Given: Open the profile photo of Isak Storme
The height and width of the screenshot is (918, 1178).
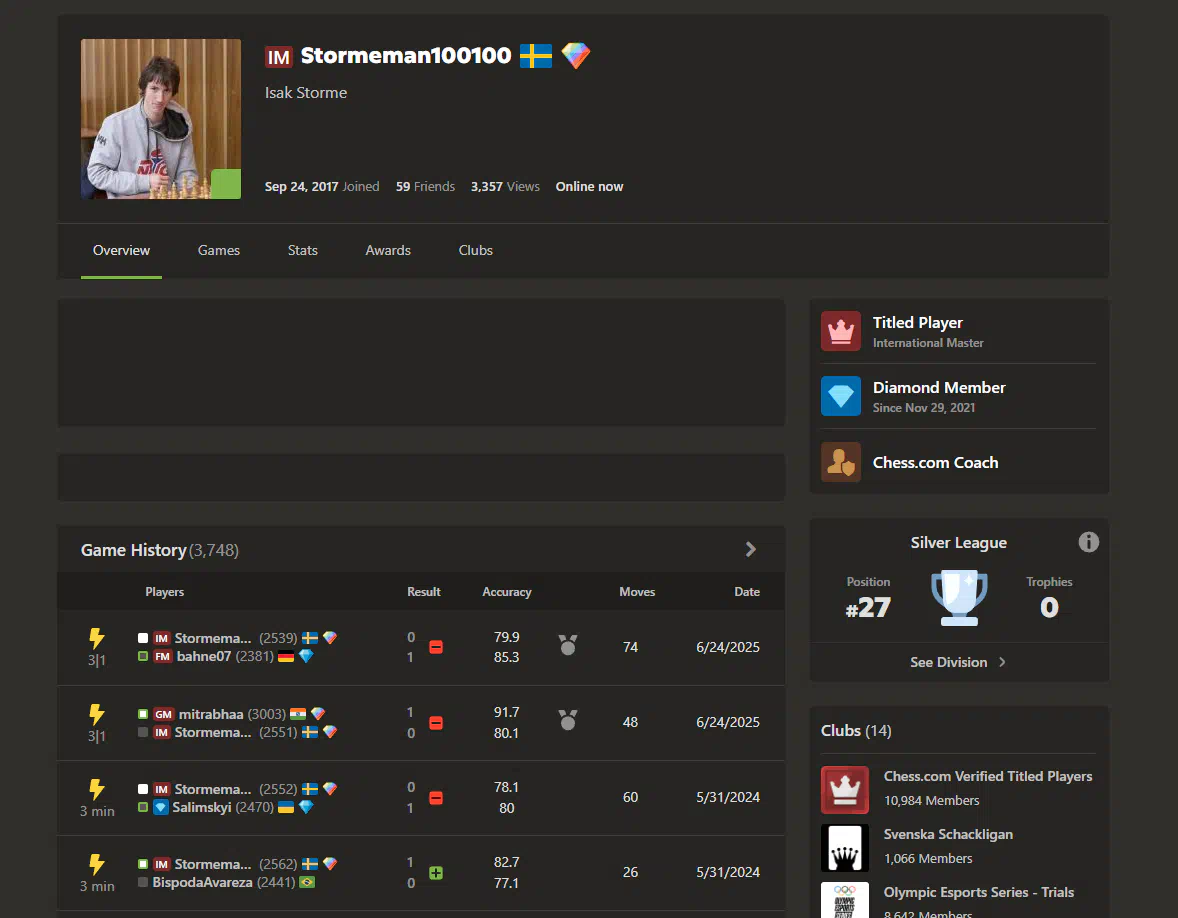Looking at the screenshot, I should (161, 119).
